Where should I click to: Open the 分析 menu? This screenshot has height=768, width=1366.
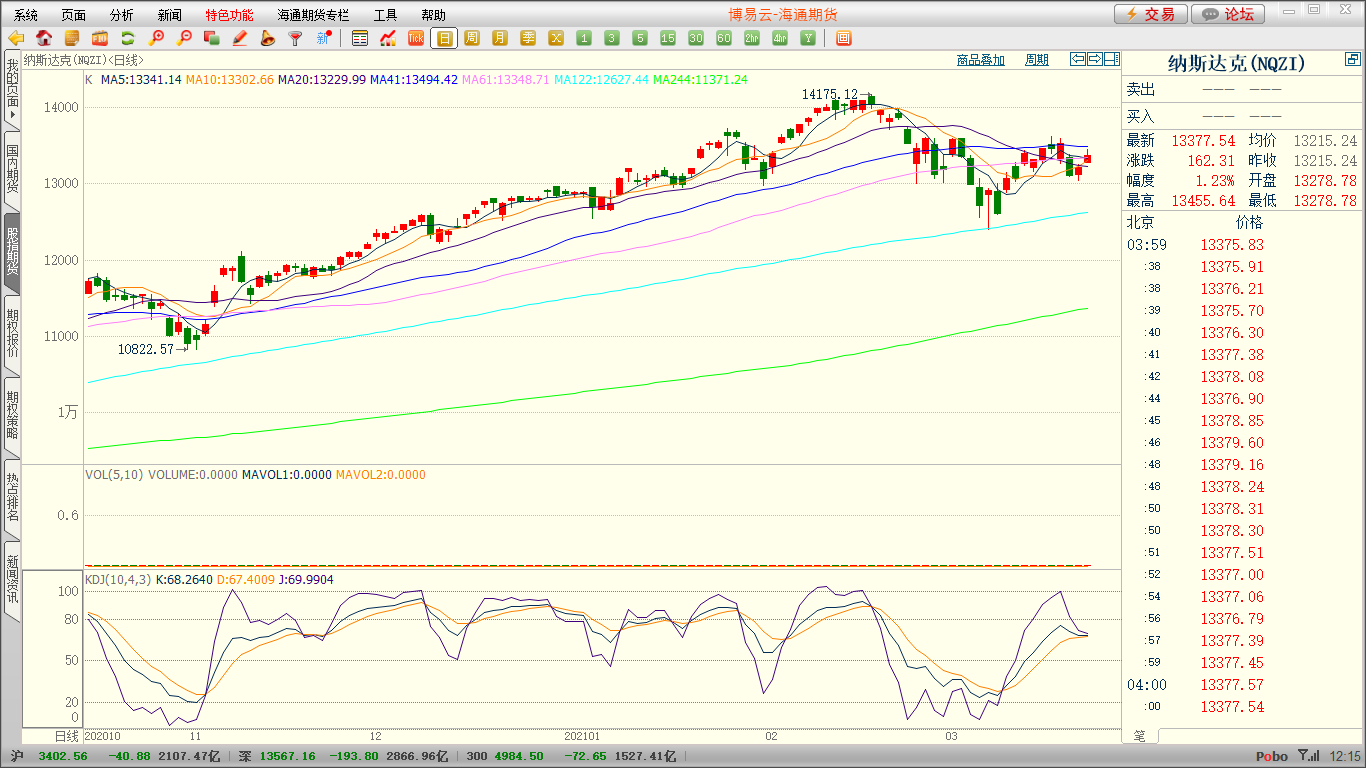tap(121, 15)
